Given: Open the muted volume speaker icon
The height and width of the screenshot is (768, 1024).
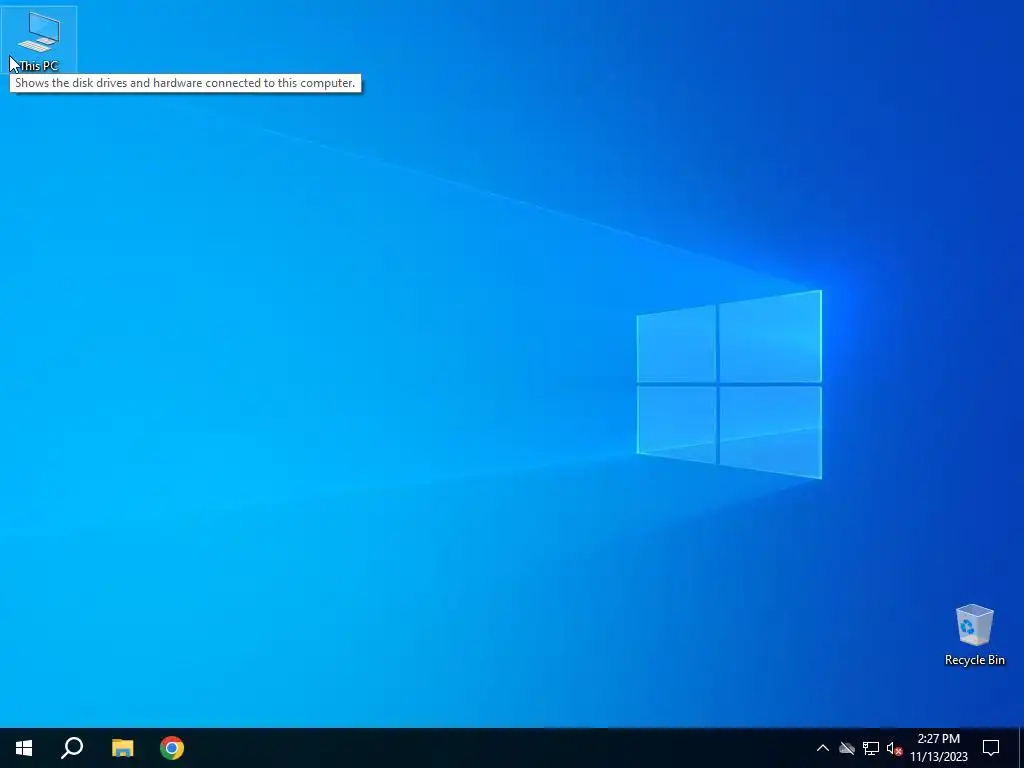Looking at the screenshot, I should (x=894, y=748).
